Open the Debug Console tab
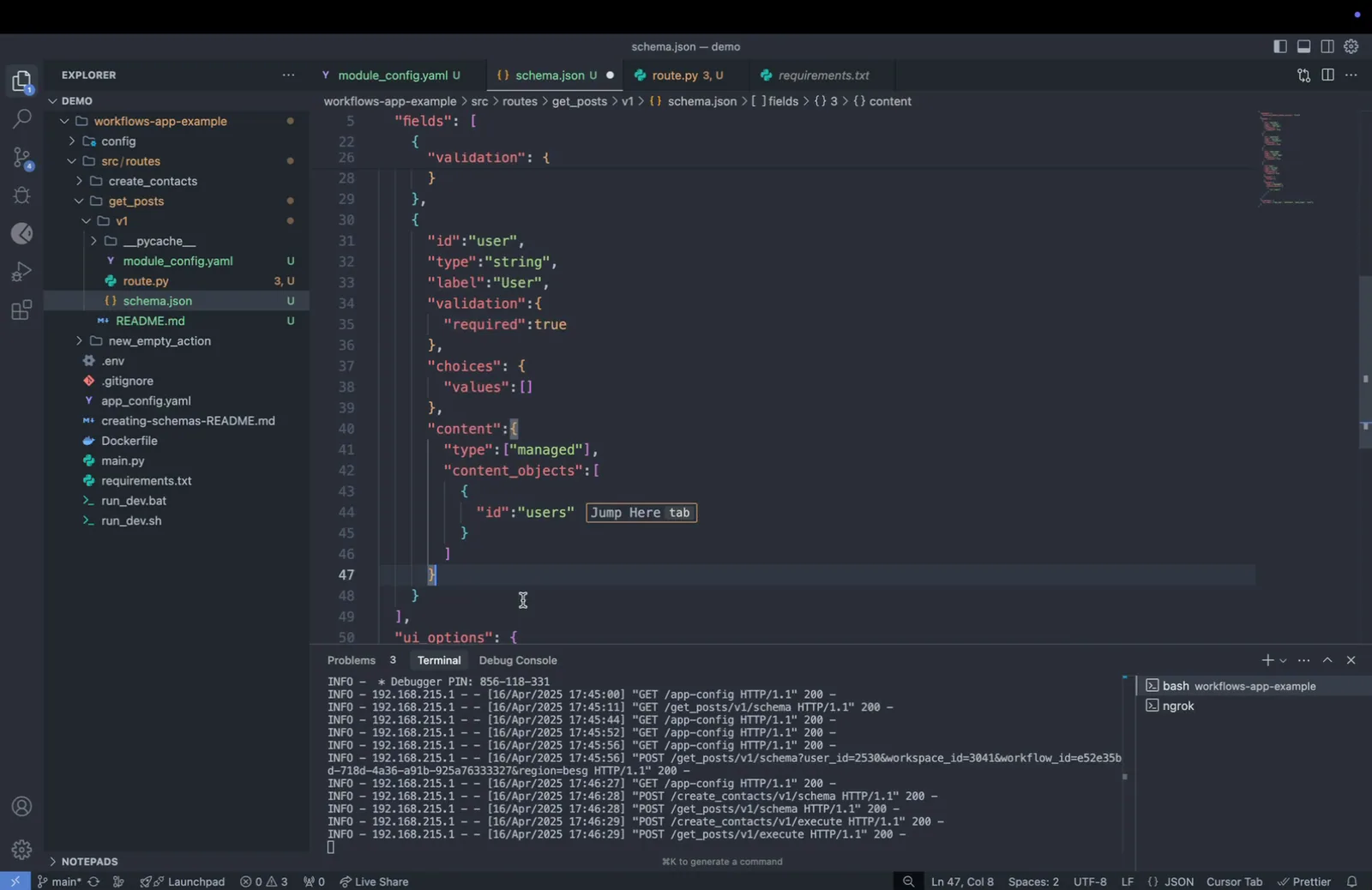This screenshot has width=1372, height=890. tap(518, 660)
